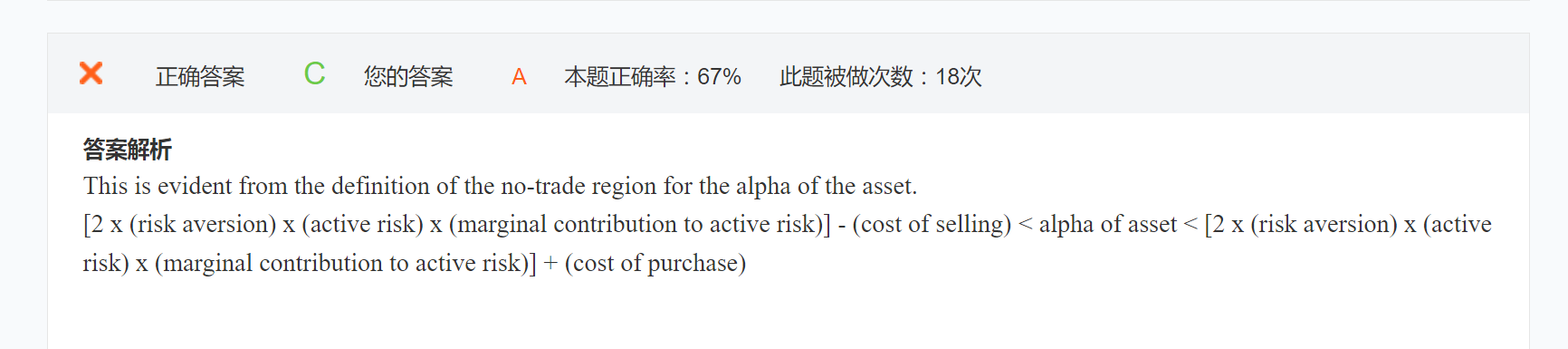Click the 您的答案 label
Image resolution: width=1568 pixels, height=349 pixels.
(x=408, y=77)
